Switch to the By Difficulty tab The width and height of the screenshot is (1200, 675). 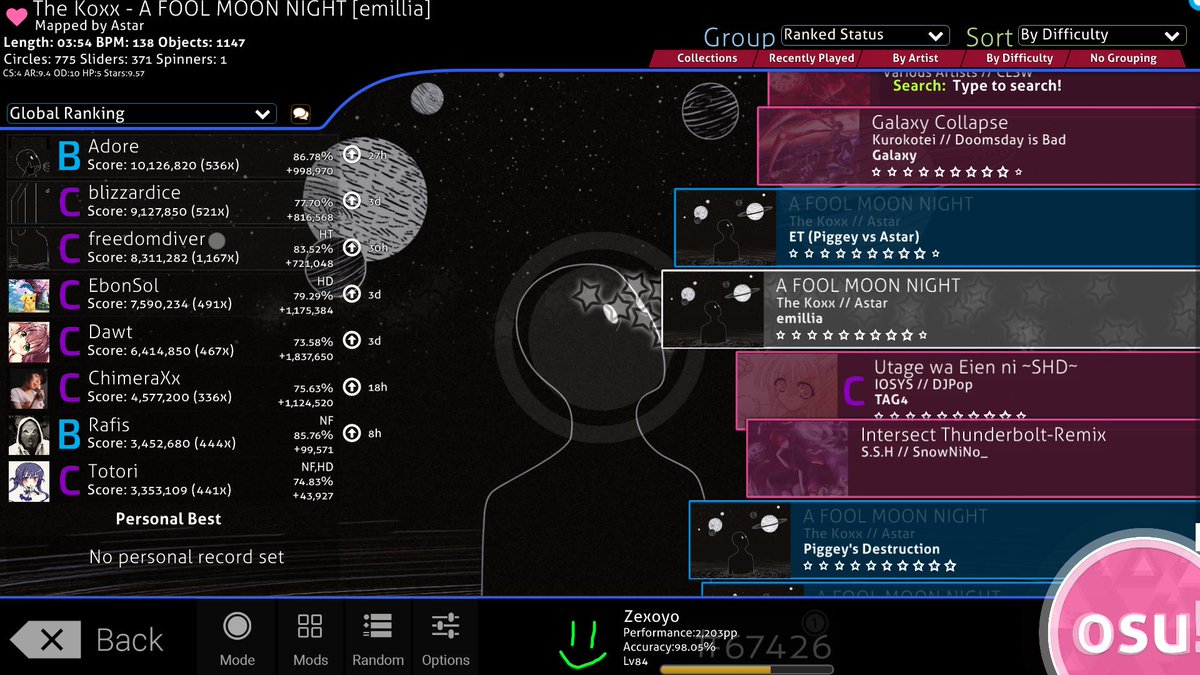pyautogui.click(x=1019, y=58)
